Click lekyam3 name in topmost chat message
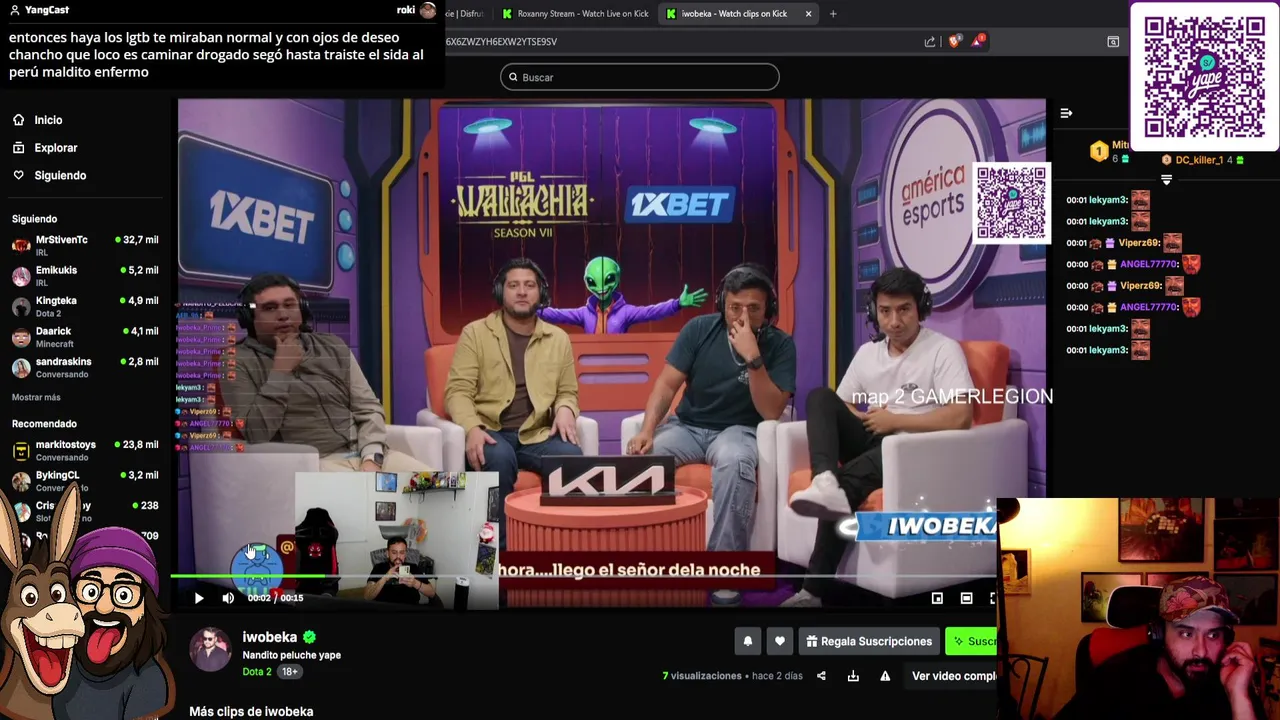1280x720 pixels. pos(1108,200)
